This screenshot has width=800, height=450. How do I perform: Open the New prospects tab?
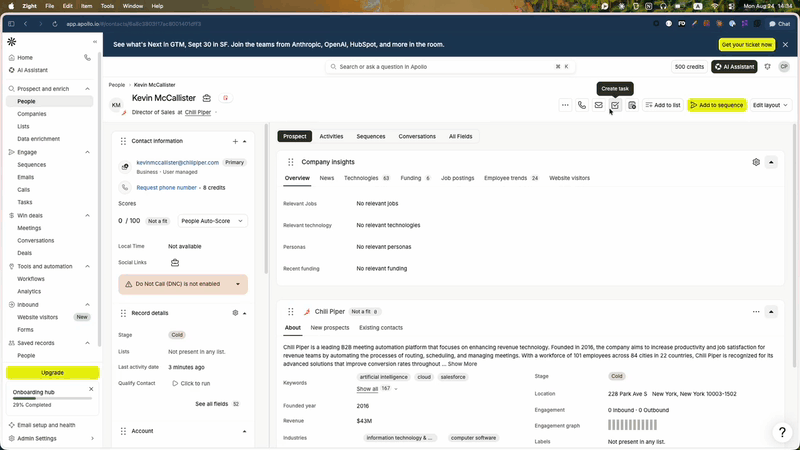[x=330, y=328]
